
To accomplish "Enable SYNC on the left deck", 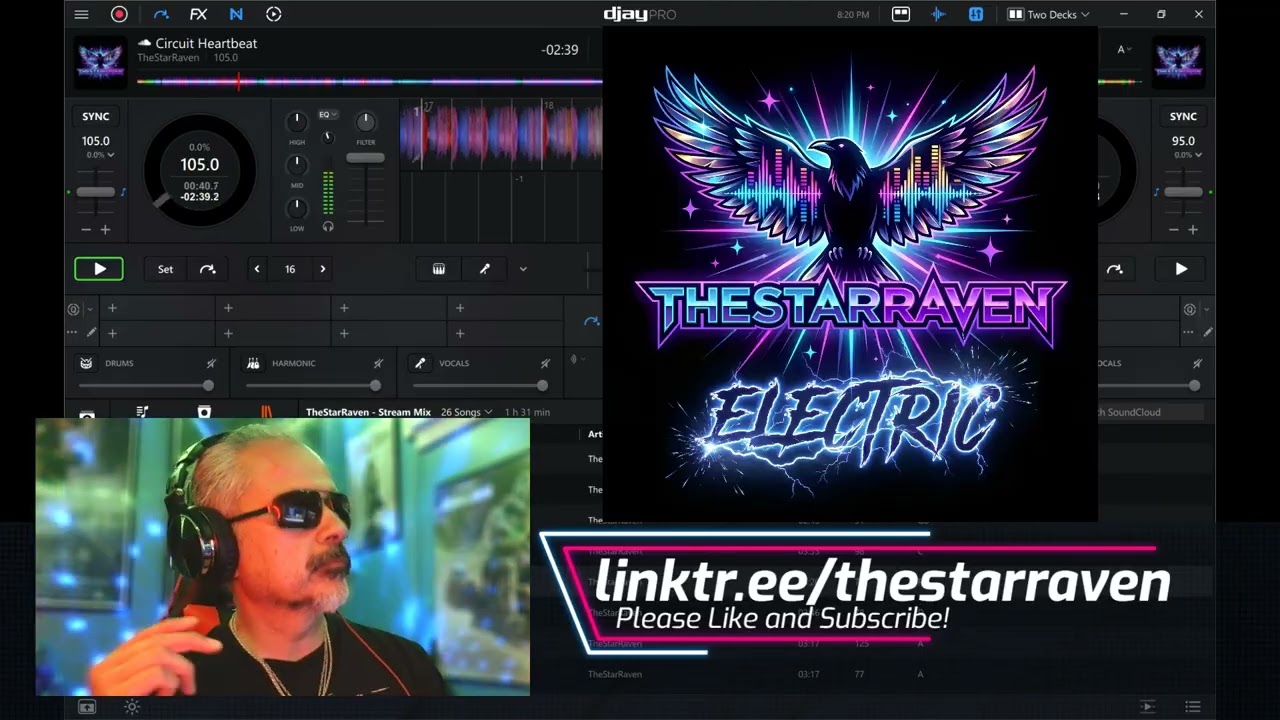I will point(96,116).
